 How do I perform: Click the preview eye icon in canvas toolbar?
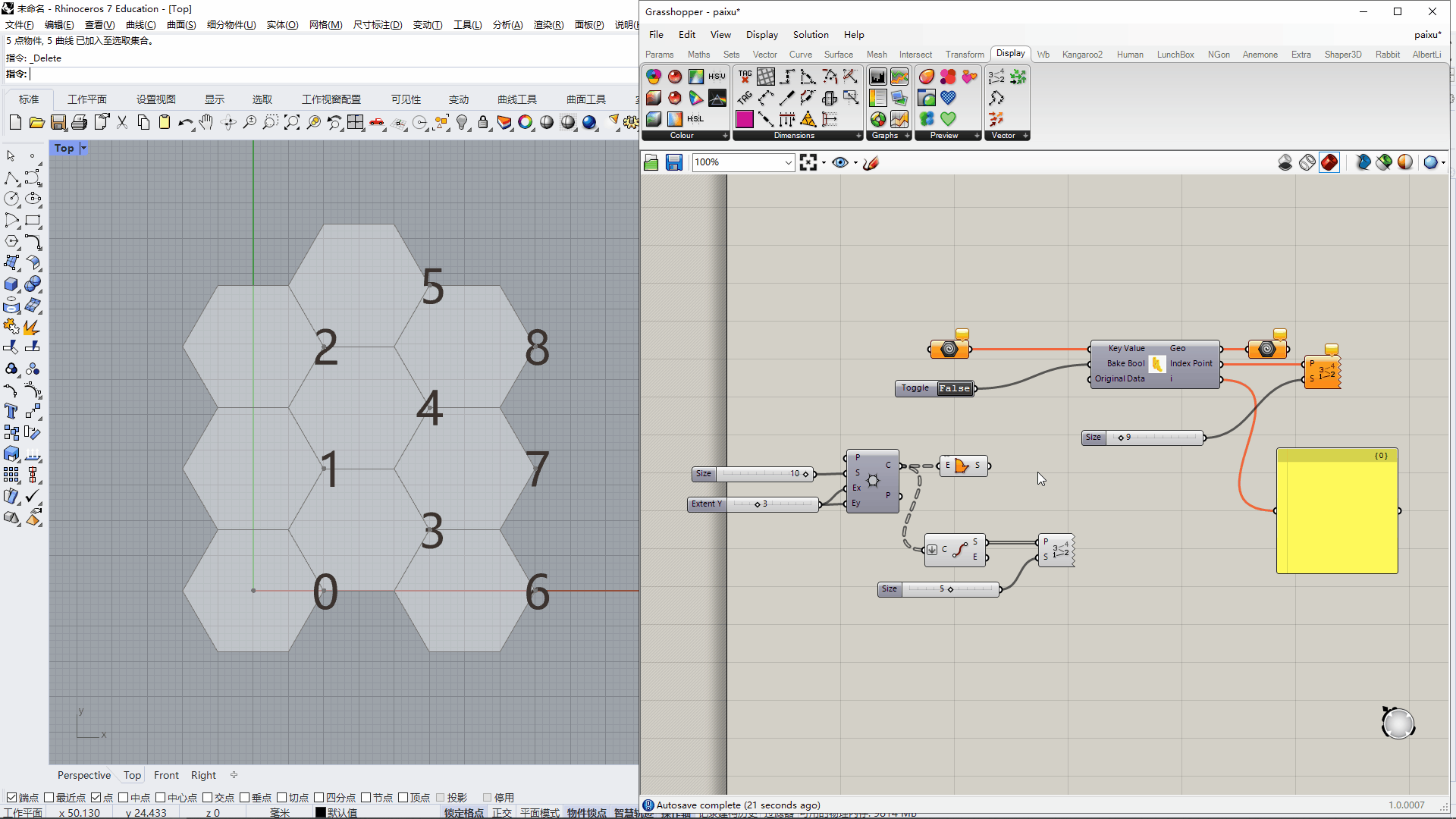[839, 162]
